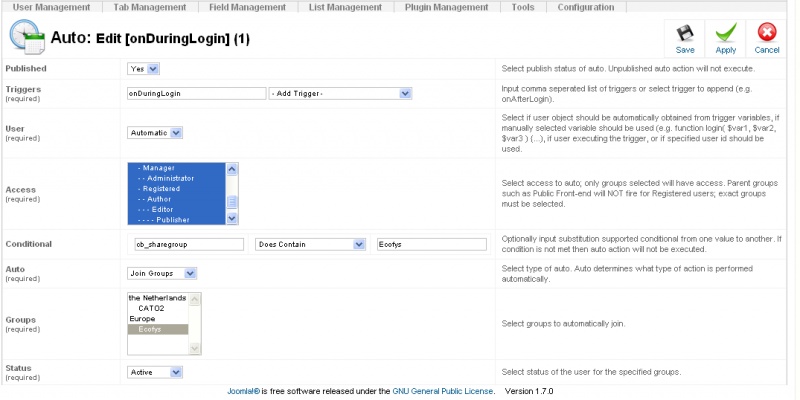This screenshot has height=400, width=800.
Task: Open the Joomla! link in footer
Action: coord(244,391)
